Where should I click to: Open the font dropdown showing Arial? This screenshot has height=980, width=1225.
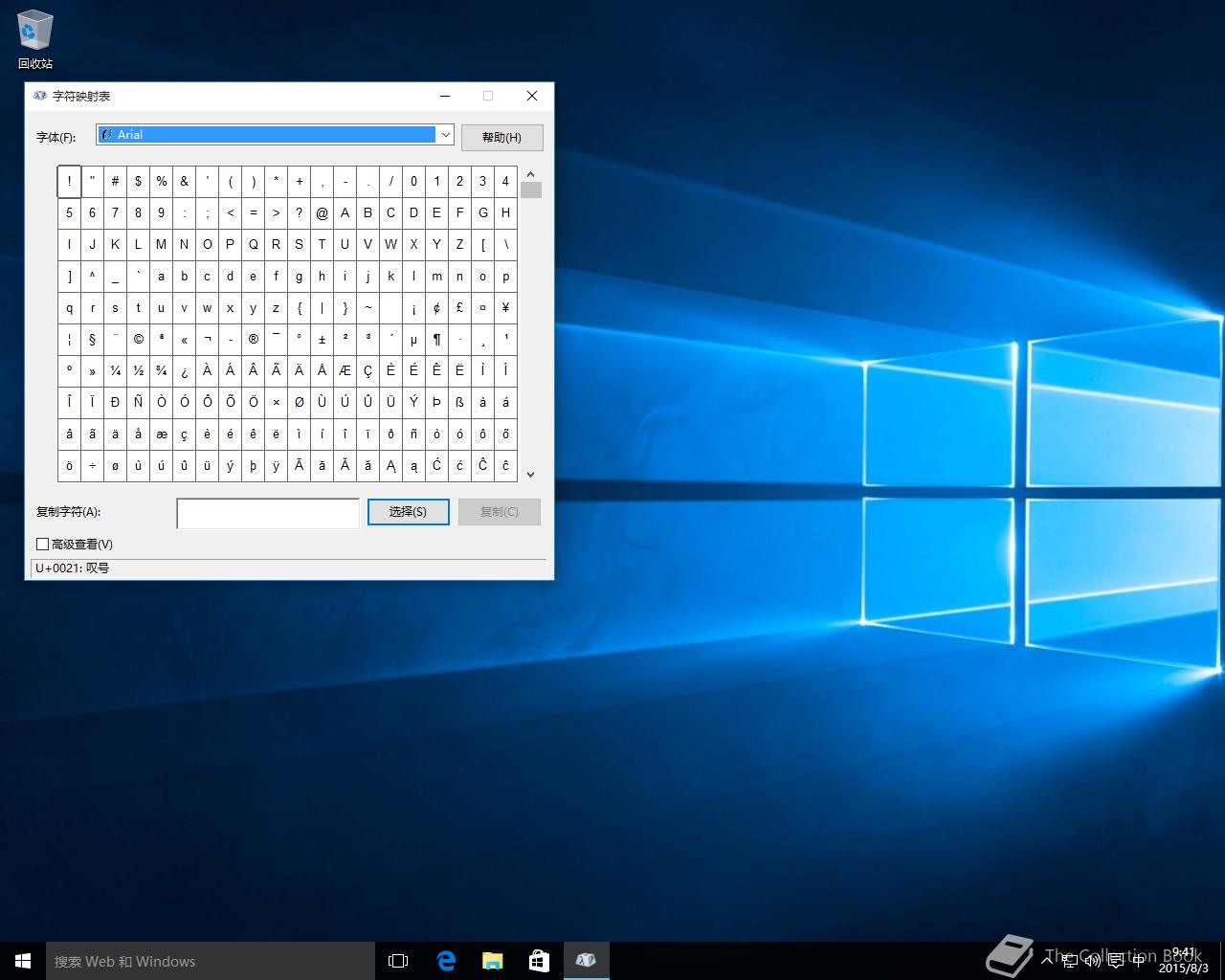276,135
